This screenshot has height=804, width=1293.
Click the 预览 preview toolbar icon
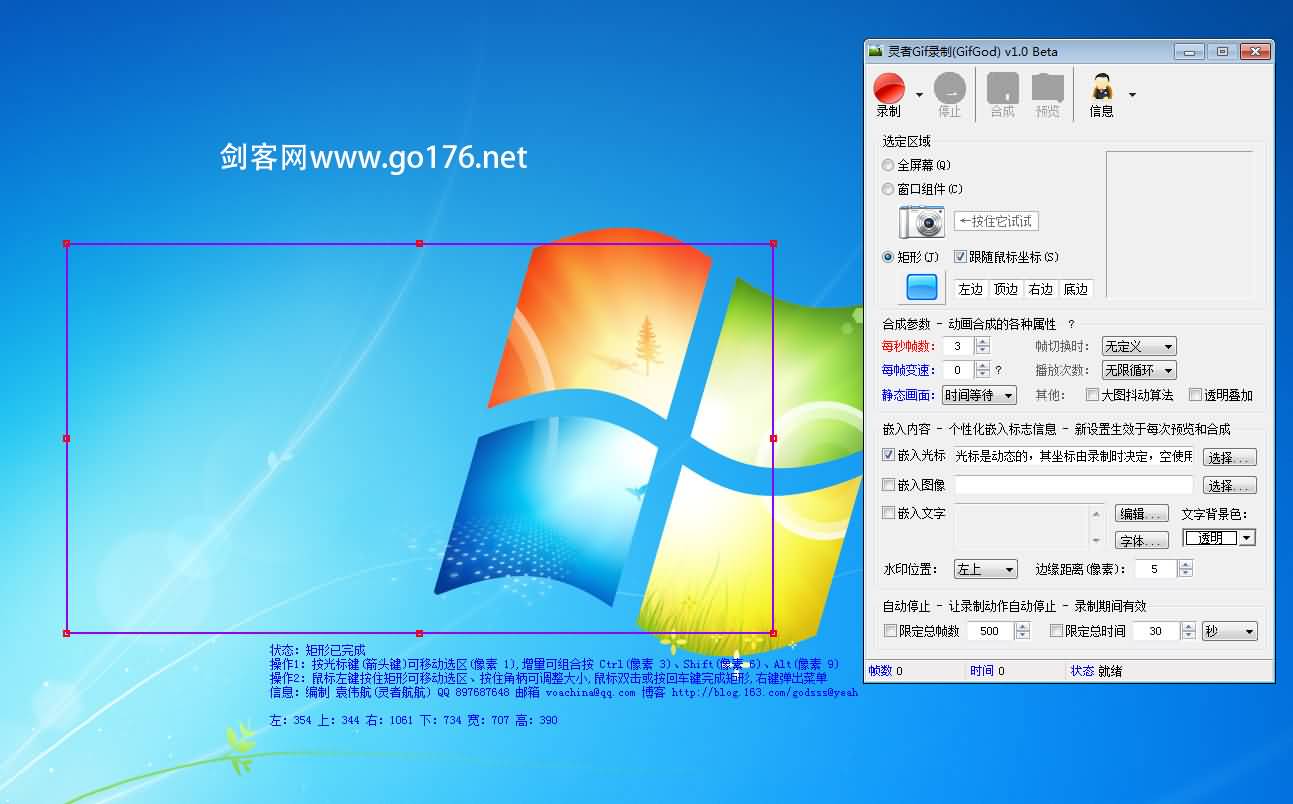click(x=1047, y=95)
